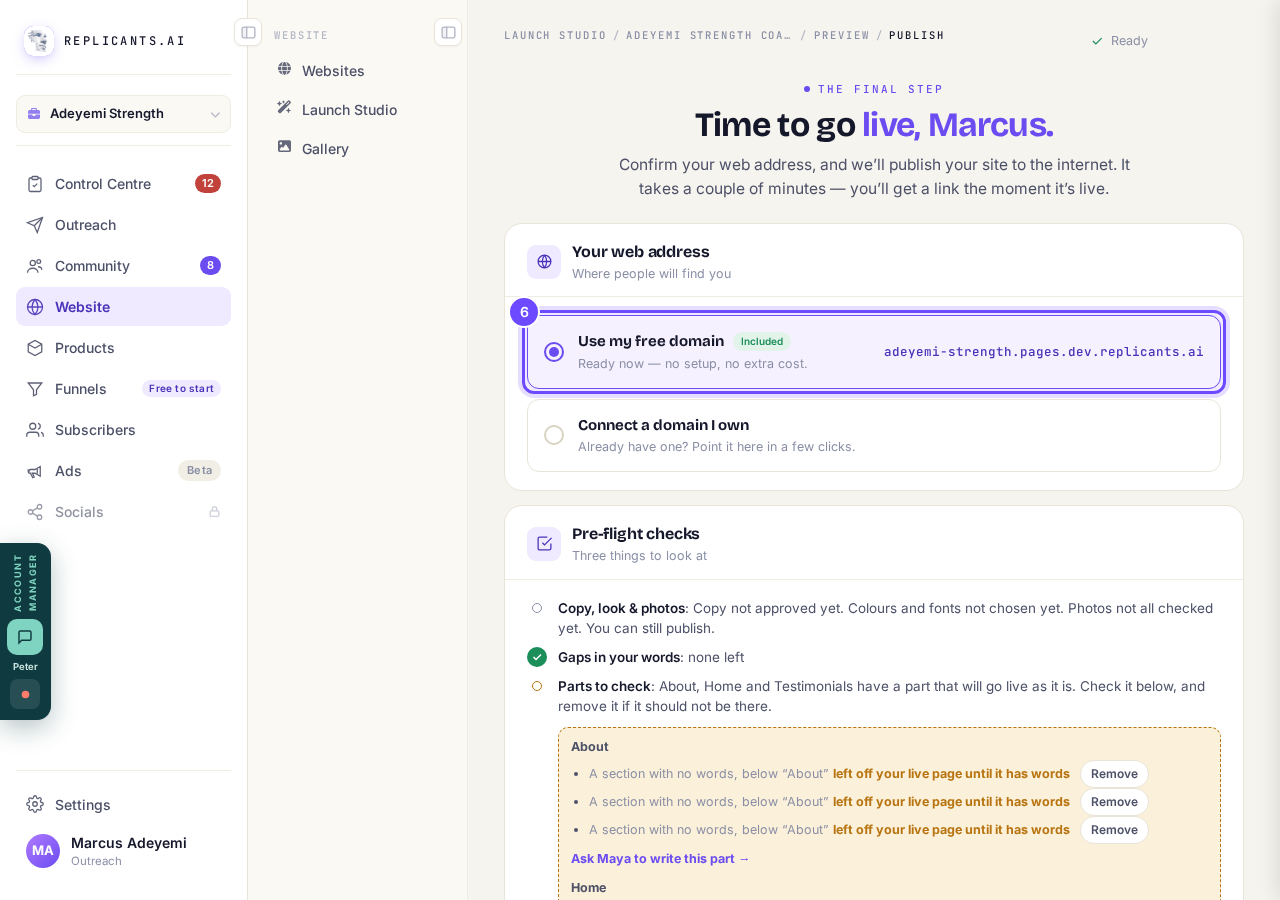Click the Socials share icon
Image resolution: width=1280 pixels, height=900 pixels.
coord(35,512)
